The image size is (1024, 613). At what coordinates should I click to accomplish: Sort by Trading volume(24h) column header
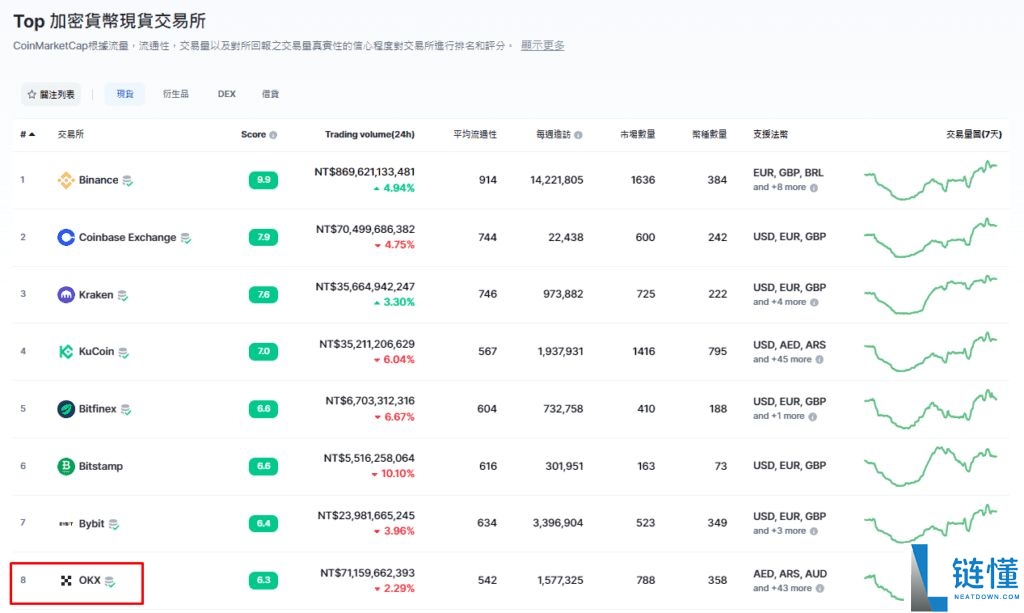tap(370, 134)
